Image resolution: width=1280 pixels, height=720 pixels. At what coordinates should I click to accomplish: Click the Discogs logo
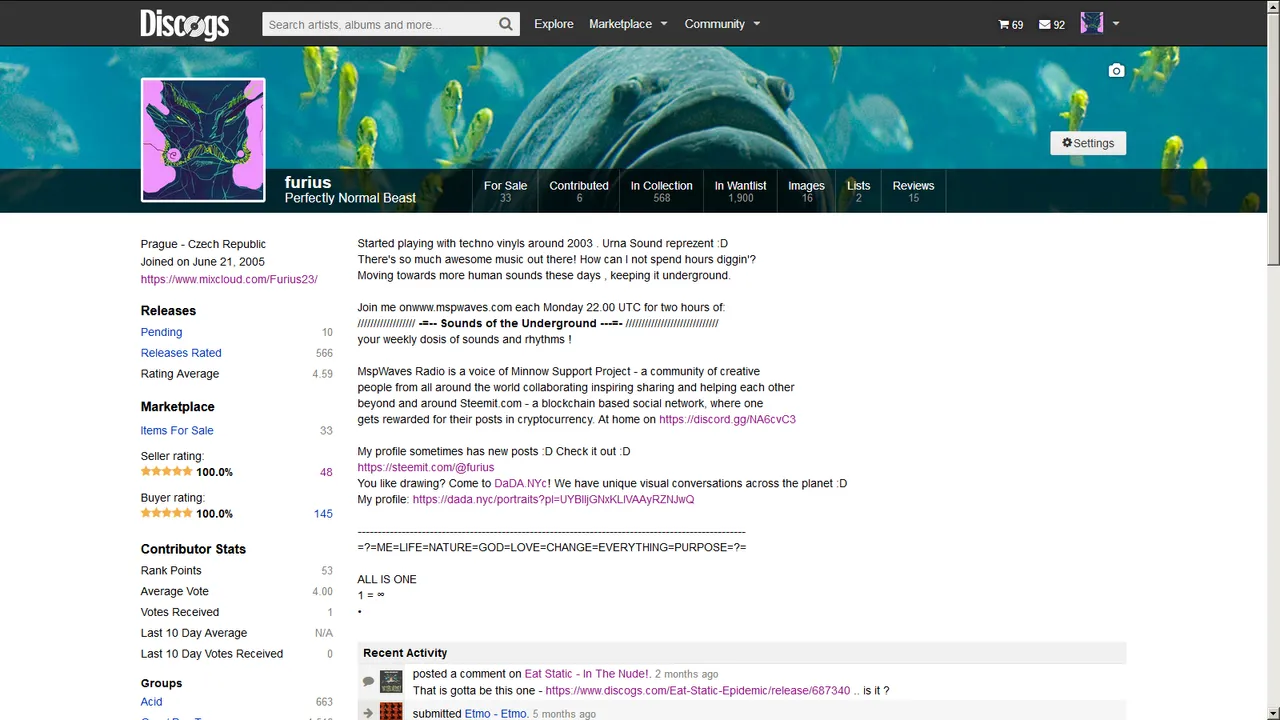tap(184, 23)
